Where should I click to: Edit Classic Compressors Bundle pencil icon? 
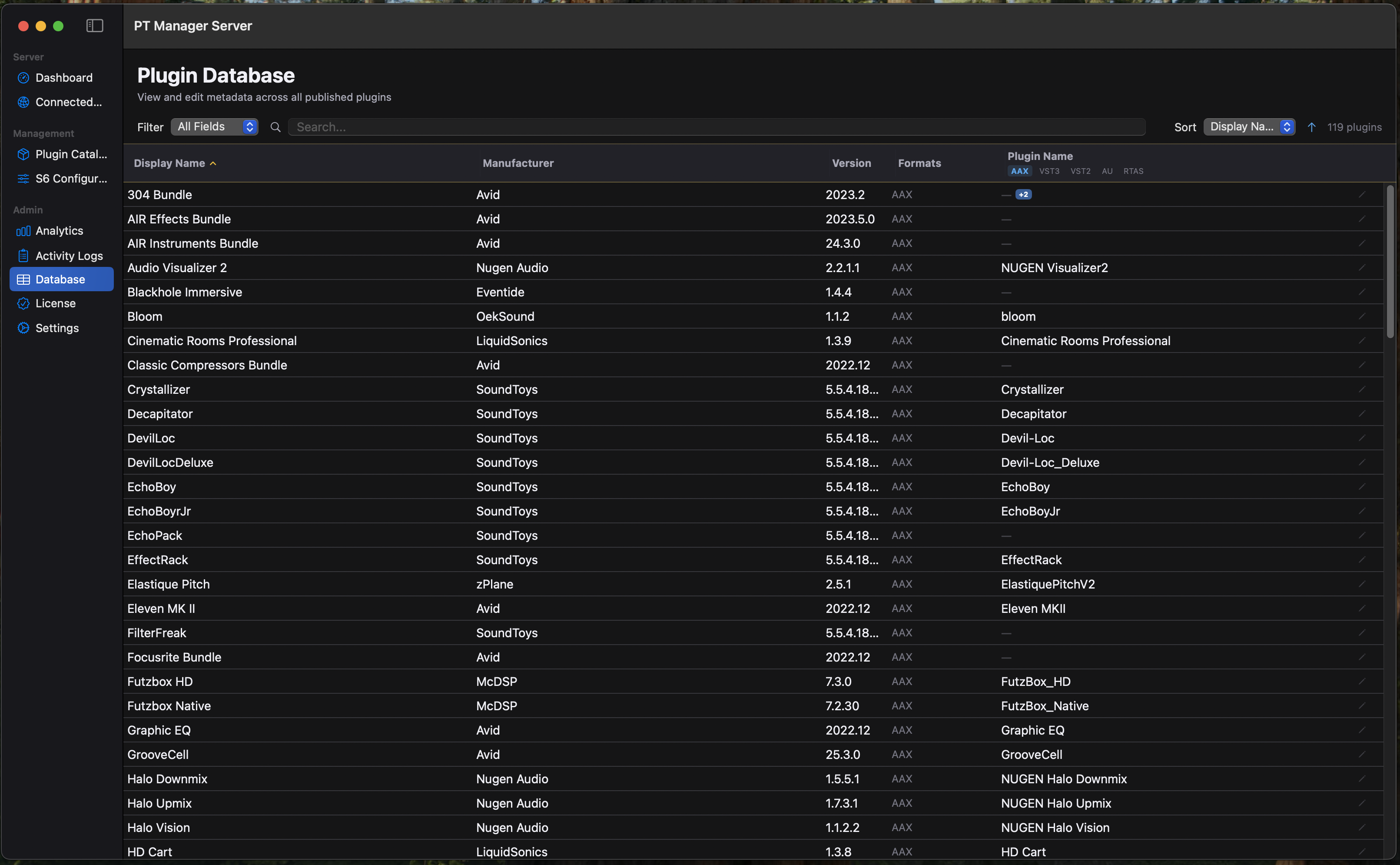point(1362,365)
